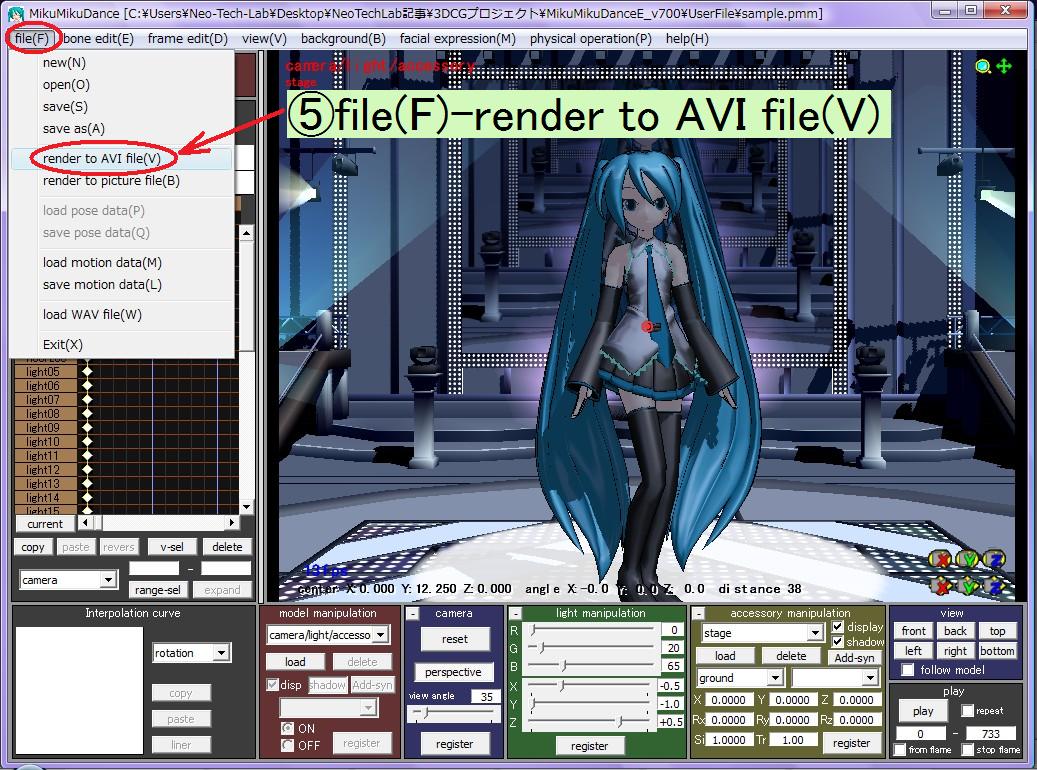Collapse the accessory manipulation panel
This screenshot has height=770, width=1037.
(x=698, y=614)
